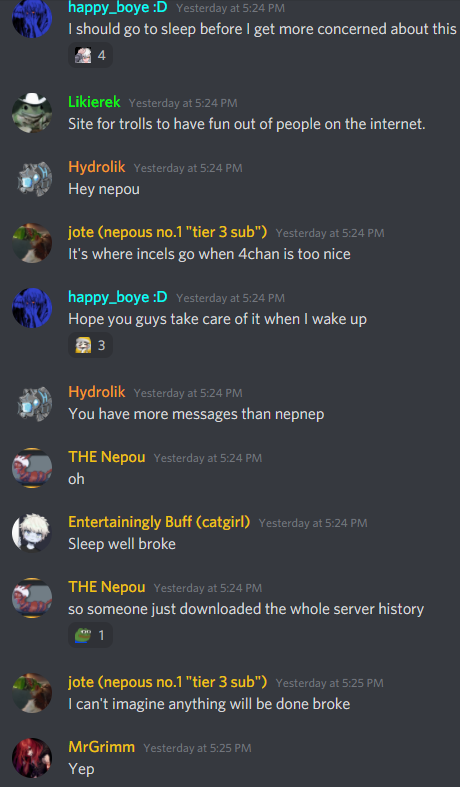This screenshot has height=787, width=460.
Task: Click the Hydrolik username above 'Hey nepou'
Action: click(97, 167)
